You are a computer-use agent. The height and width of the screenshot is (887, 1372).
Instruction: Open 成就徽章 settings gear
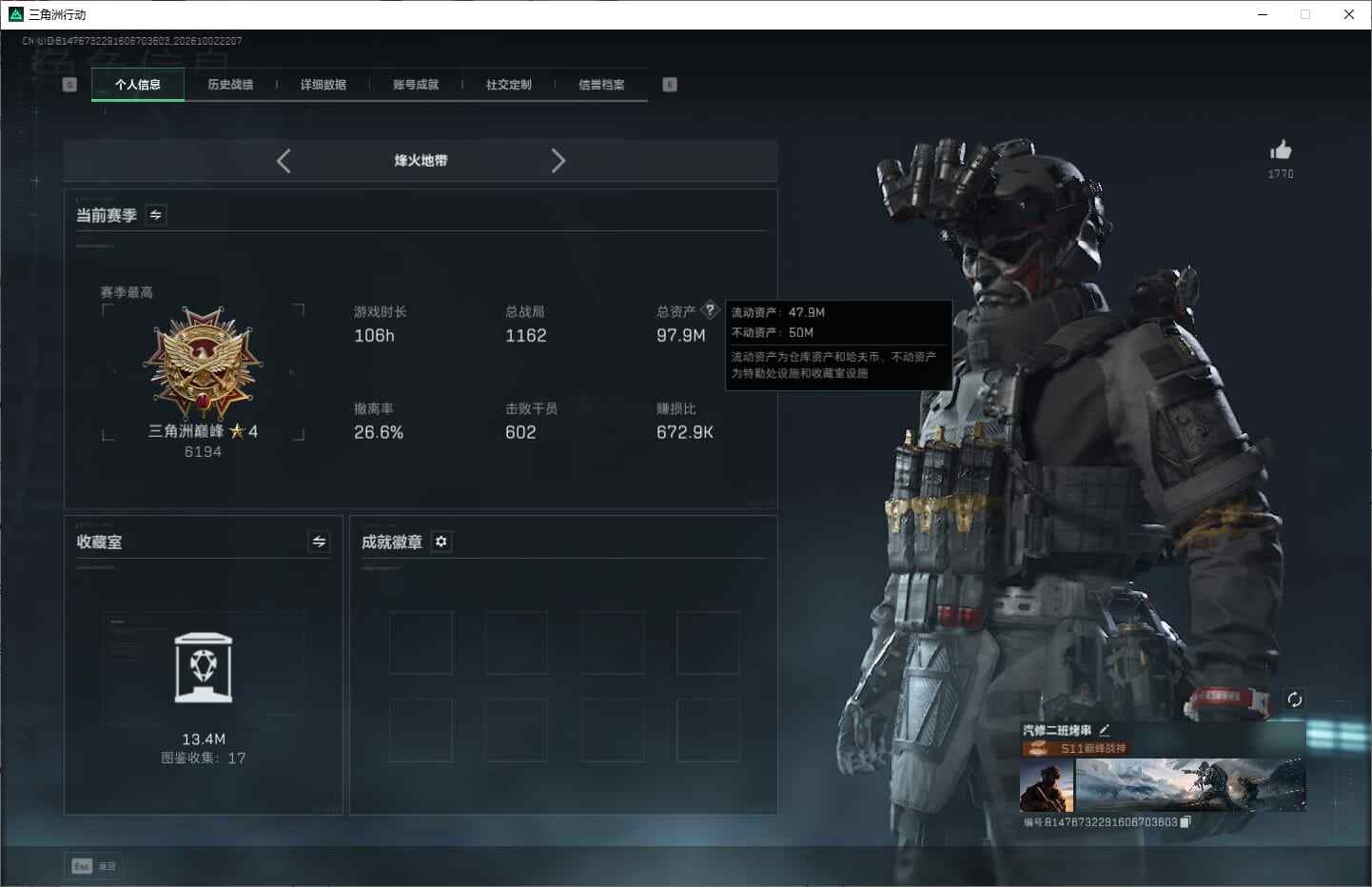[x=441, y=542]
